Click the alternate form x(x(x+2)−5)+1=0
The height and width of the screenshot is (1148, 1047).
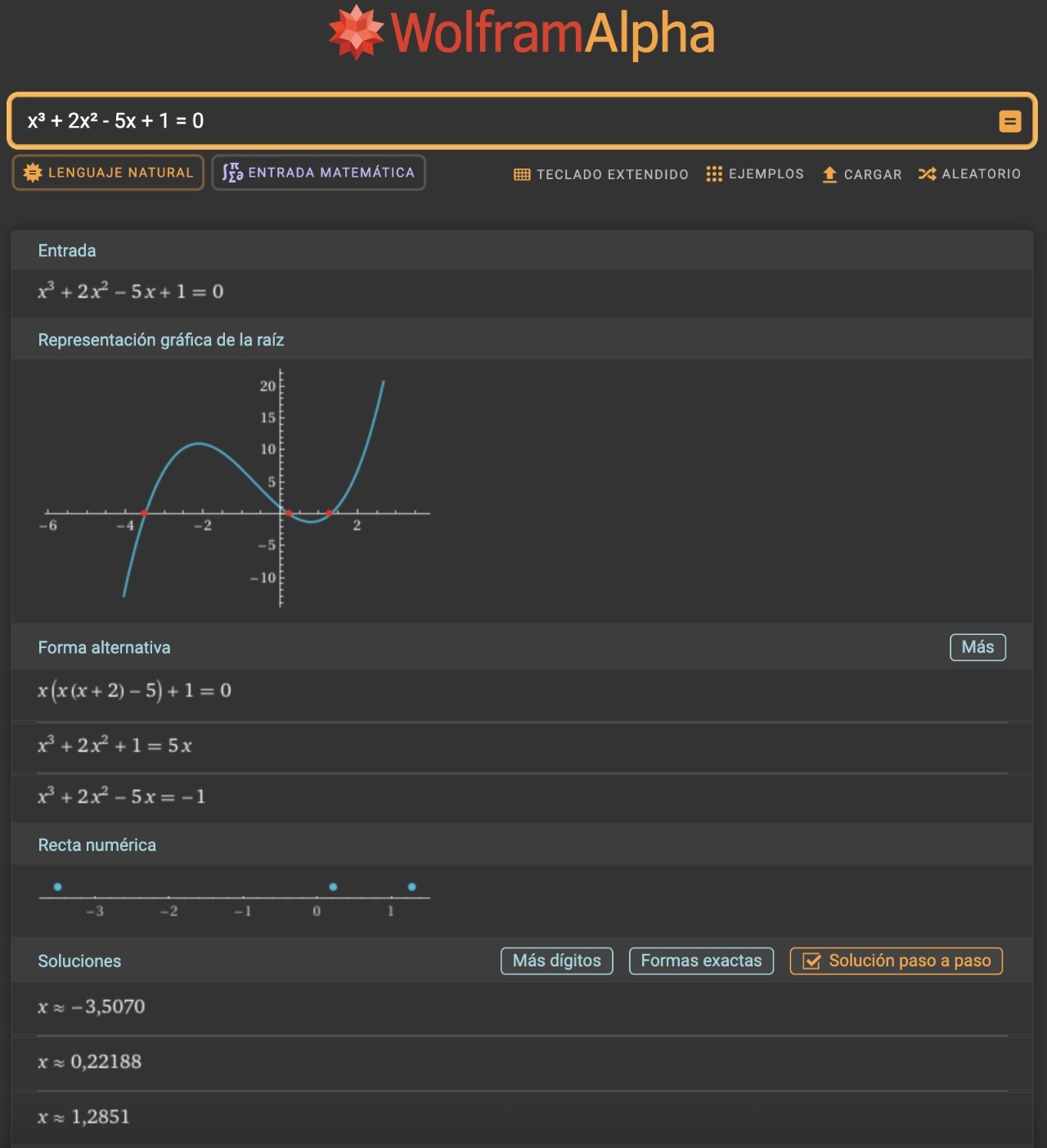[x=134, y=691]
